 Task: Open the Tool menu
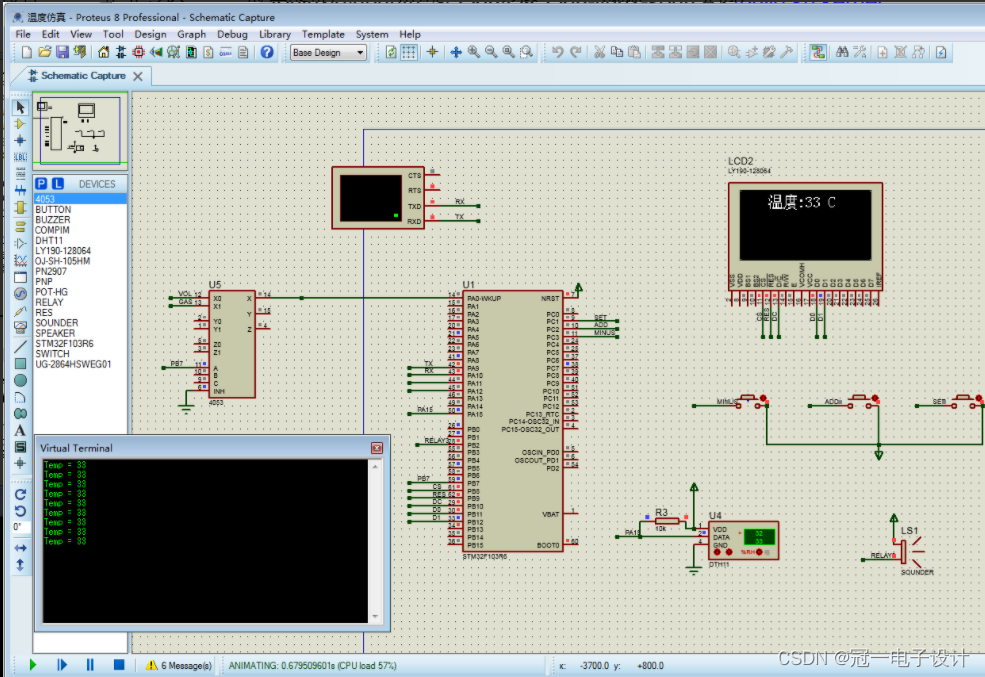coord(113,35)
